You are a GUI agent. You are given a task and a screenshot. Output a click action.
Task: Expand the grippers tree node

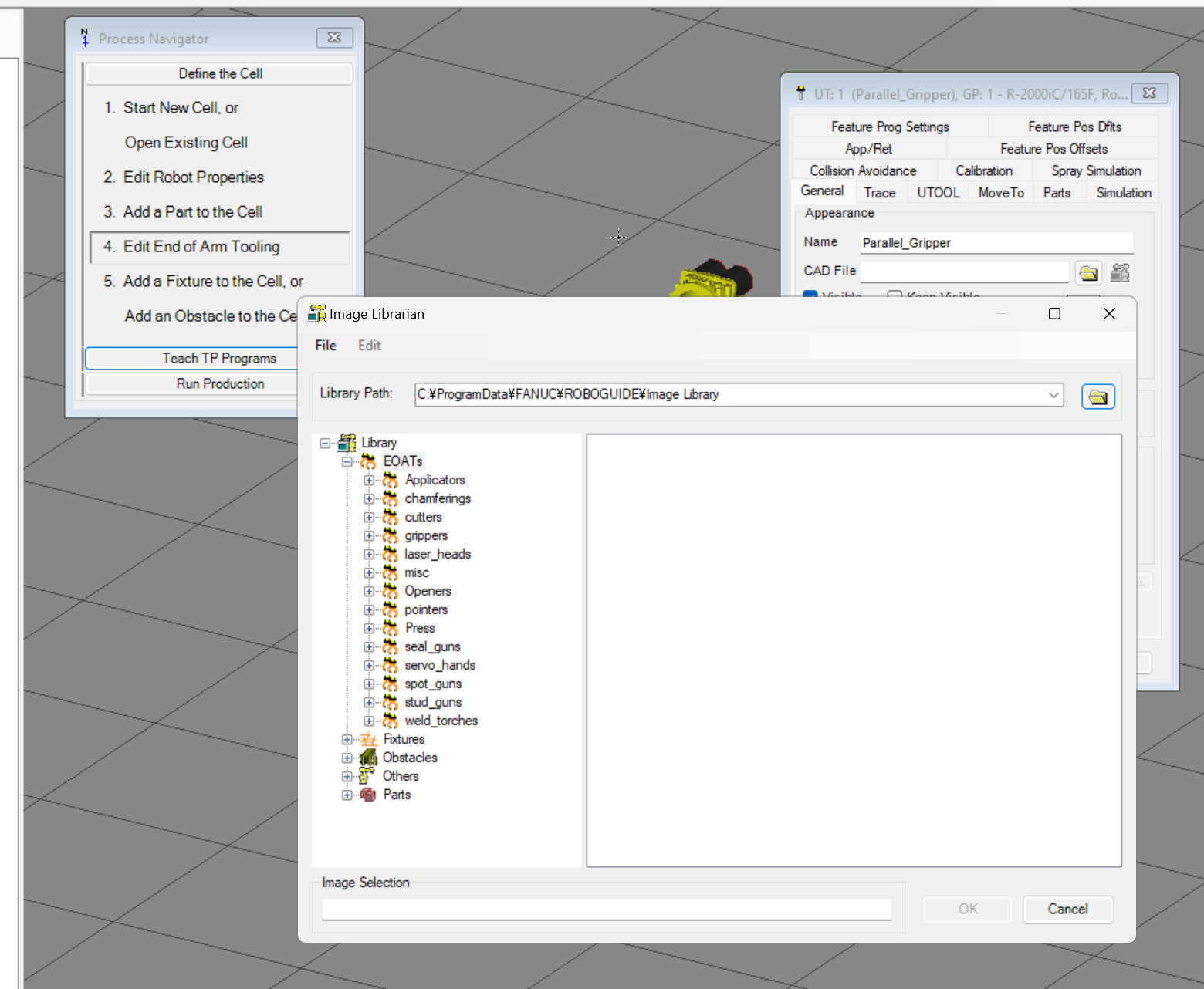pos(369,535)
